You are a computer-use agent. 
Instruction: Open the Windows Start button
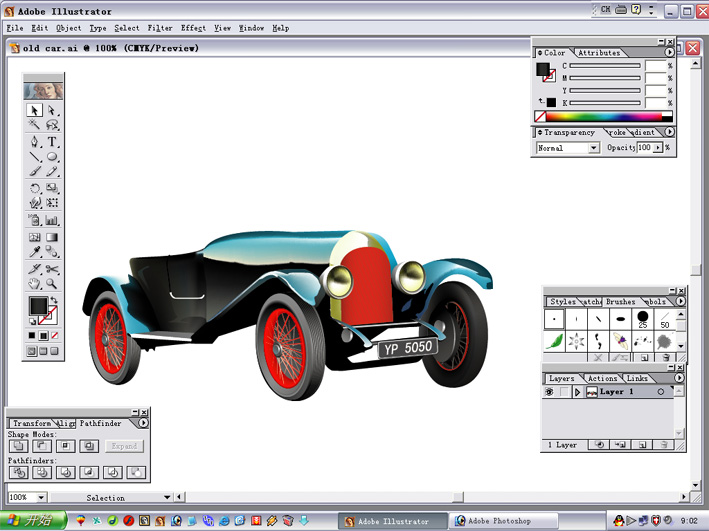click(x=33, y=521)
